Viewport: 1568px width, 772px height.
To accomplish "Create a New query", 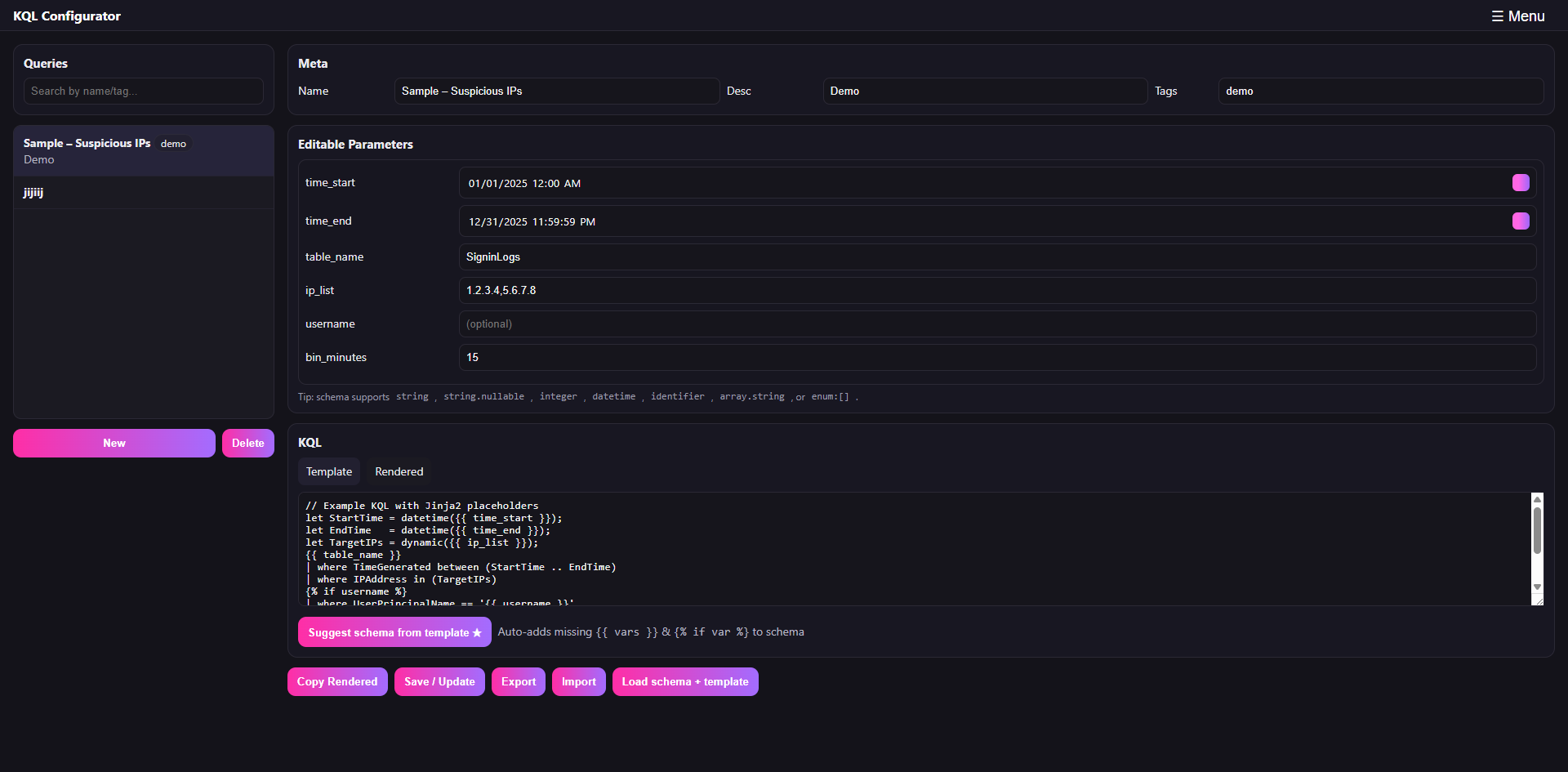I will click(x=114, y=443).
